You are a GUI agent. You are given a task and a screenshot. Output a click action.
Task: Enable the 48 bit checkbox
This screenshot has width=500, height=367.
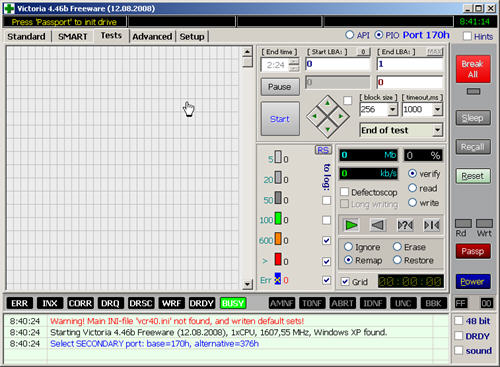[459, 321]
